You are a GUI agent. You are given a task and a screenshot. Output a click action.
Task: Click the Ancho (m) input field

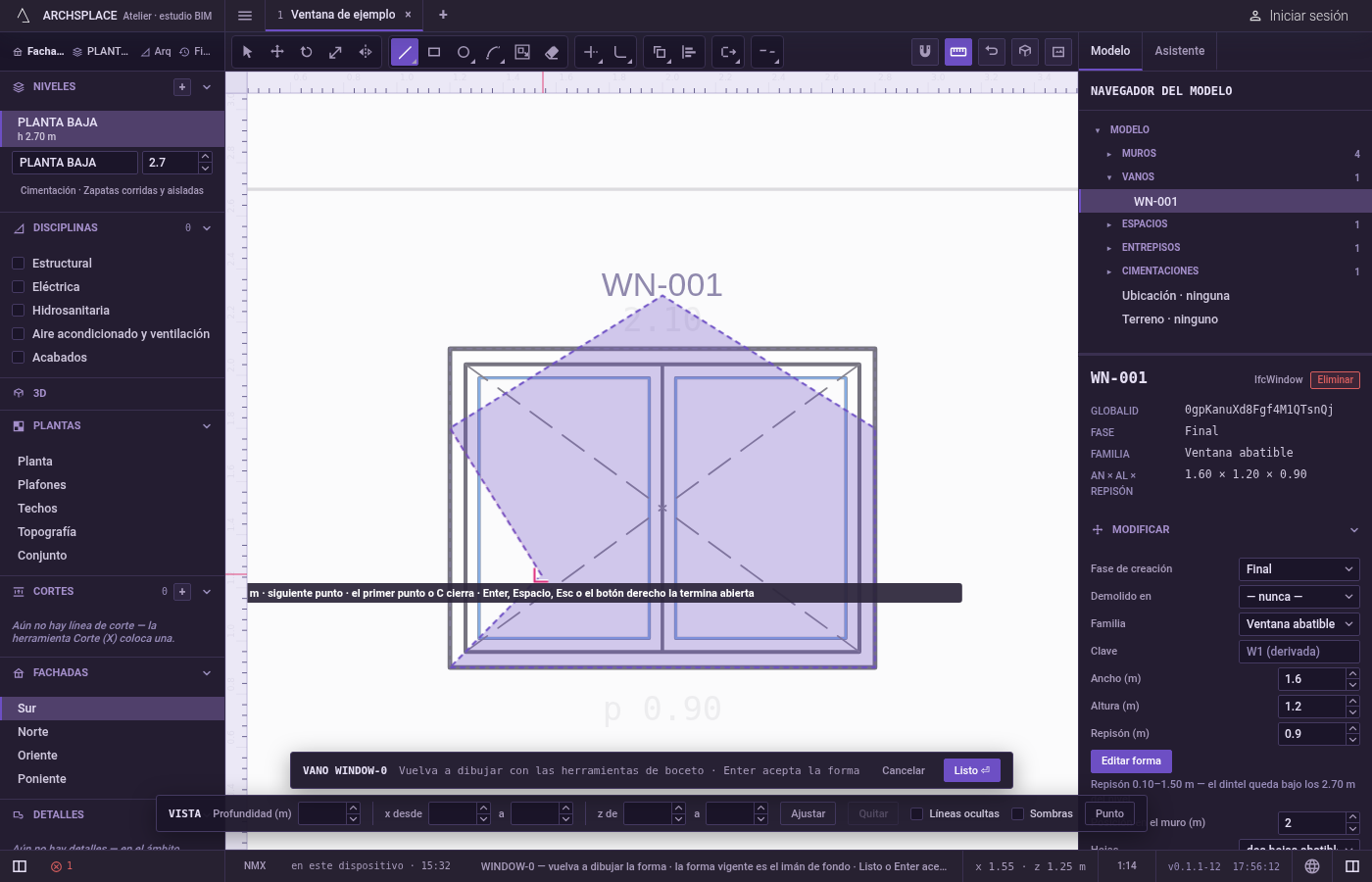pos(1312,679)
